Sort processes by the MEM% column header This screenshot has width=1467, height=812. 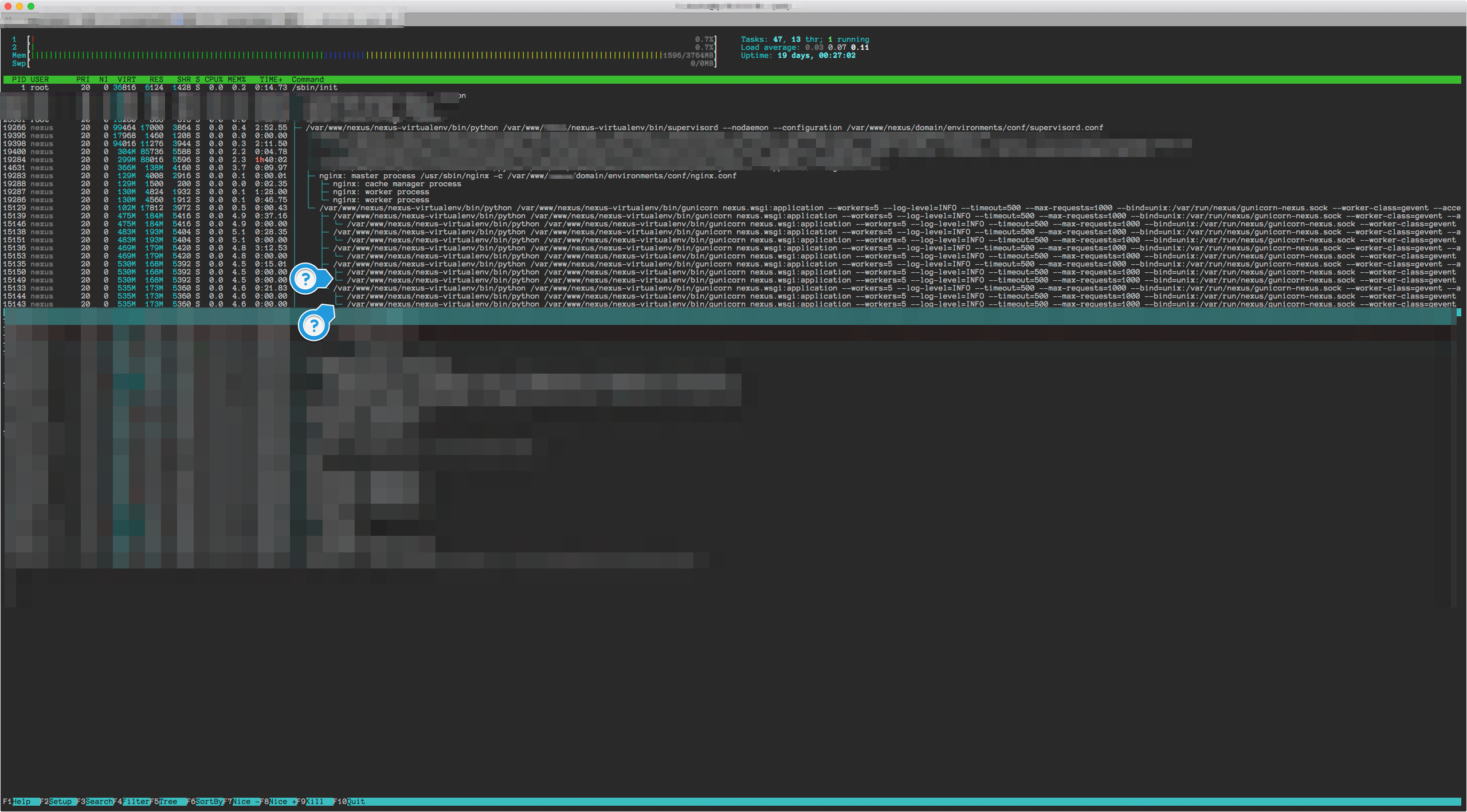click(x=237, y=79)
